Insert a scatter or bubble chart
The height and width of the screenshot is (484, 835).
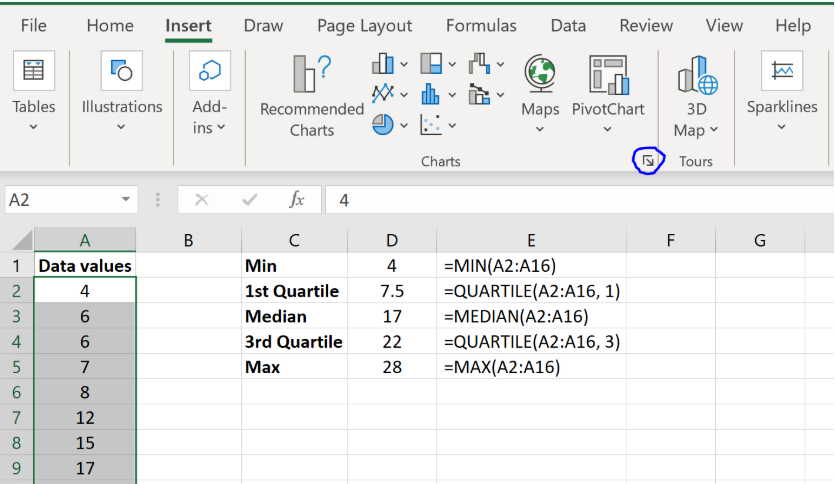point(432,124)
